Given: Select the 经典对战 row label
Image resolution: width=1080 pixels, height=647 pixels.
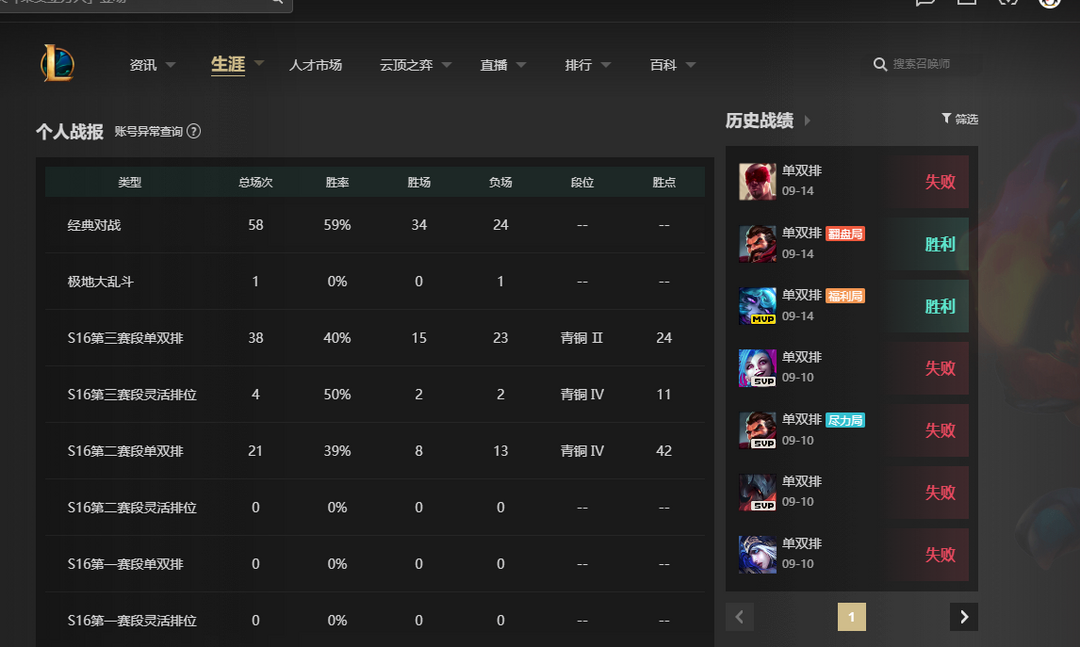Looking at the screenshot, I should [x=94, y=225].
